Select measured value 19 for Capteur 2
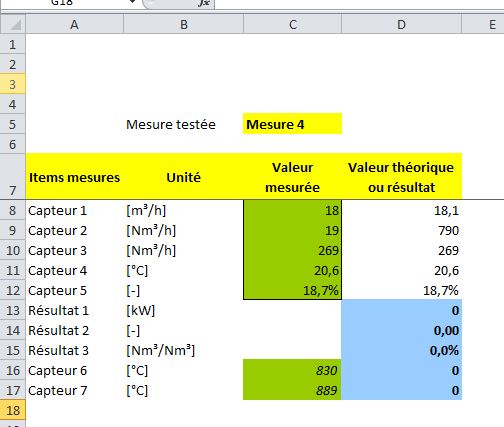Image resolution: width=504 pixels, height=427 pixels. tap(292, 230)
